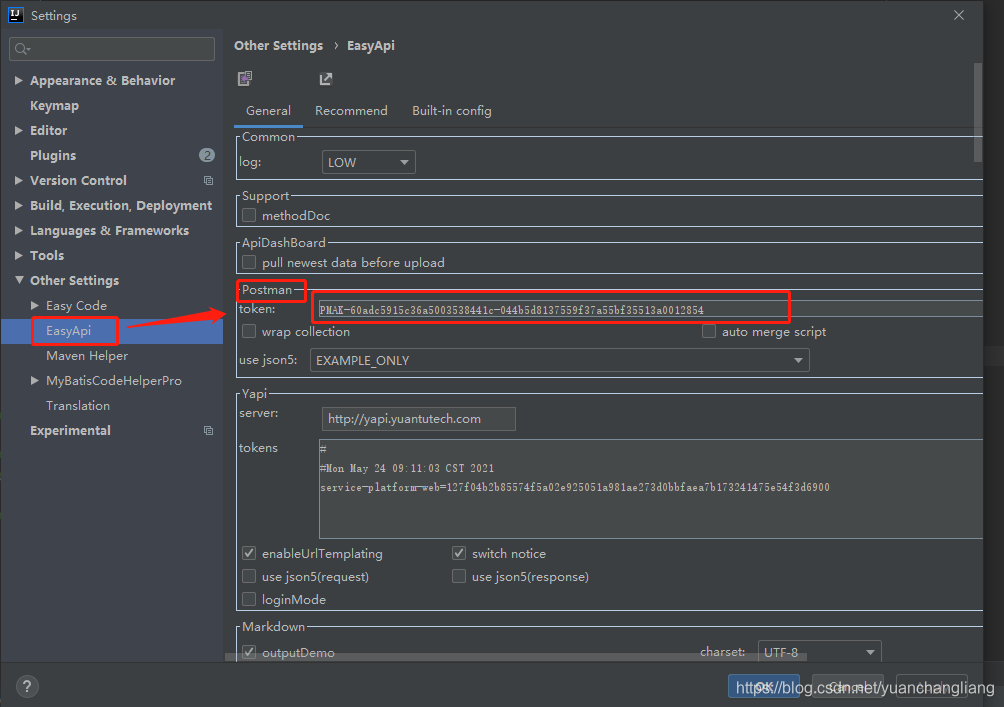
Task: Enable auto merge script option
Action: tap(709, 331)
